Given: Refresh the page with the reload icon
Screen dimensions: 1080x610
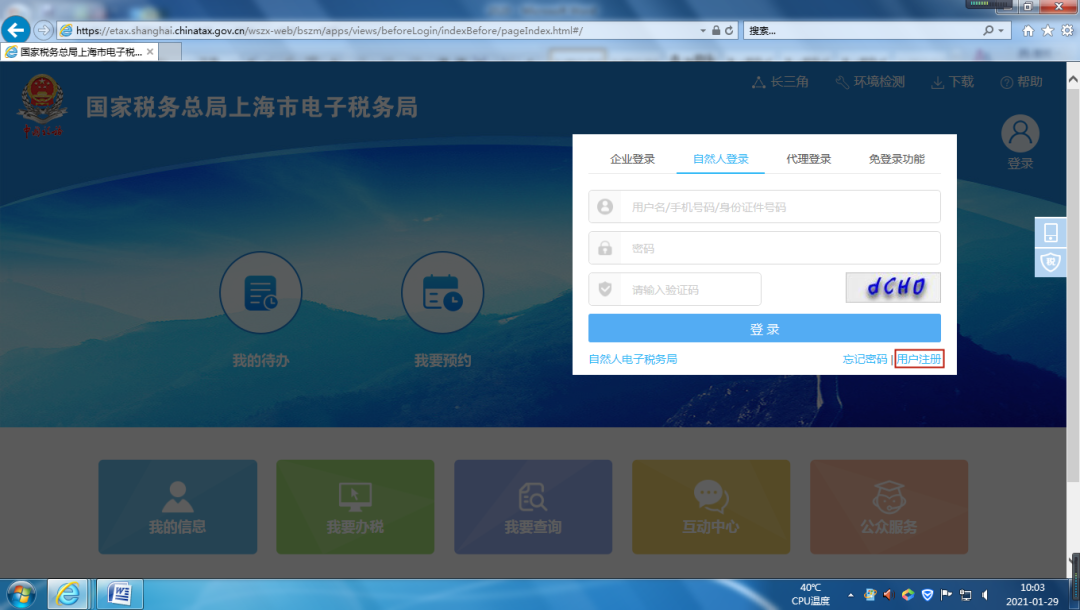Looking at the screenshot, I should [729, 30].
